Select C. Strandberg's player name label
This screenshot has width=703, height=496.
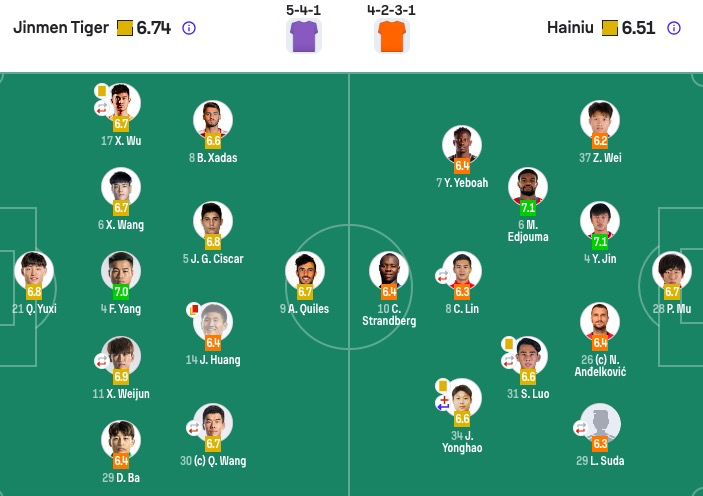click(x=389, y=314)
